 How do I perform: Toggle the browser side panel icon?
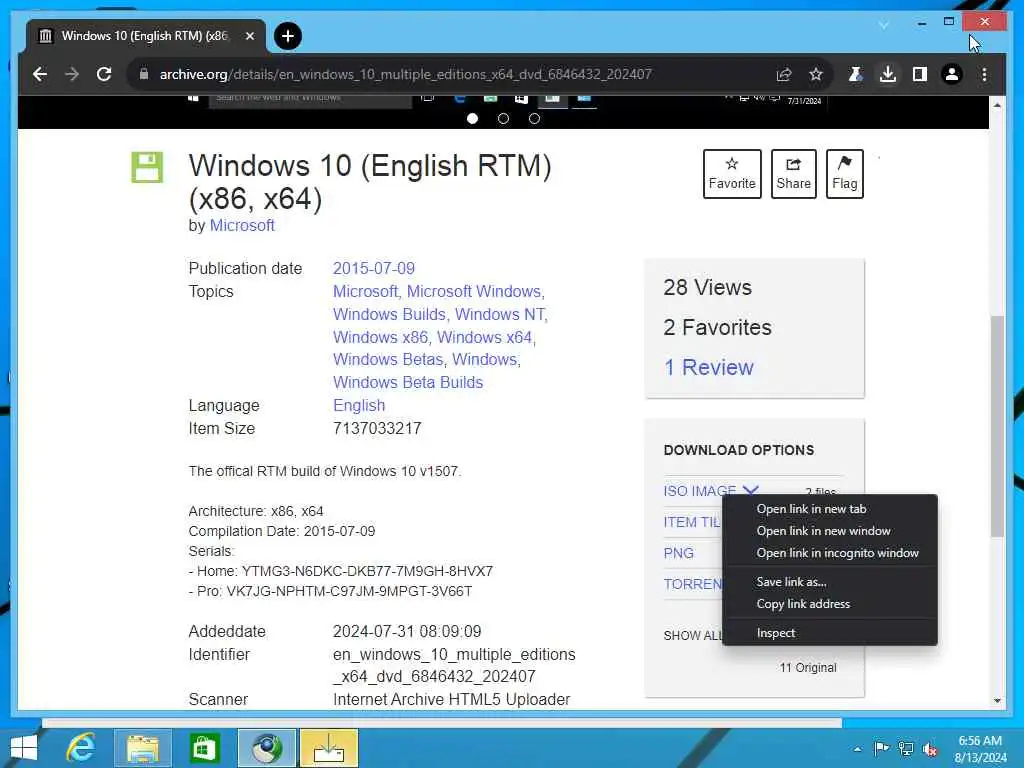[x=920, y=74]
